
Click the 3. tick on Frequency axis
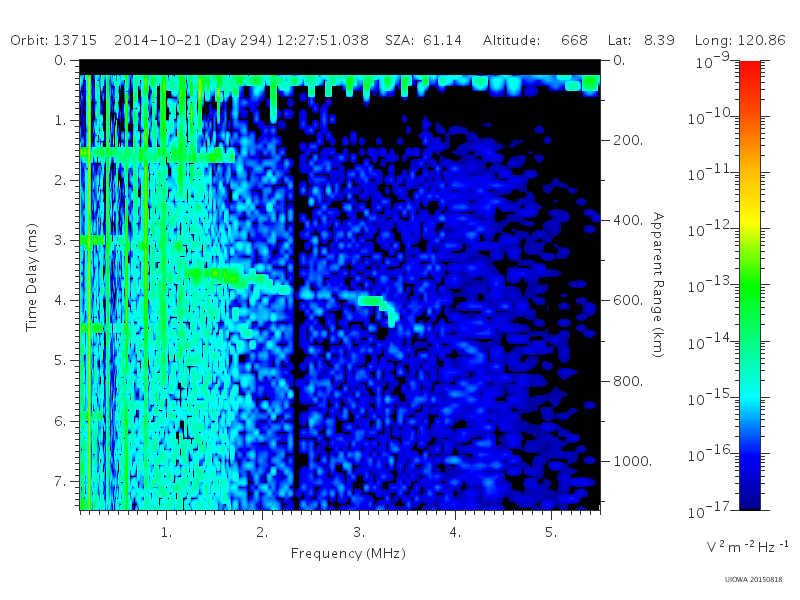359,533
